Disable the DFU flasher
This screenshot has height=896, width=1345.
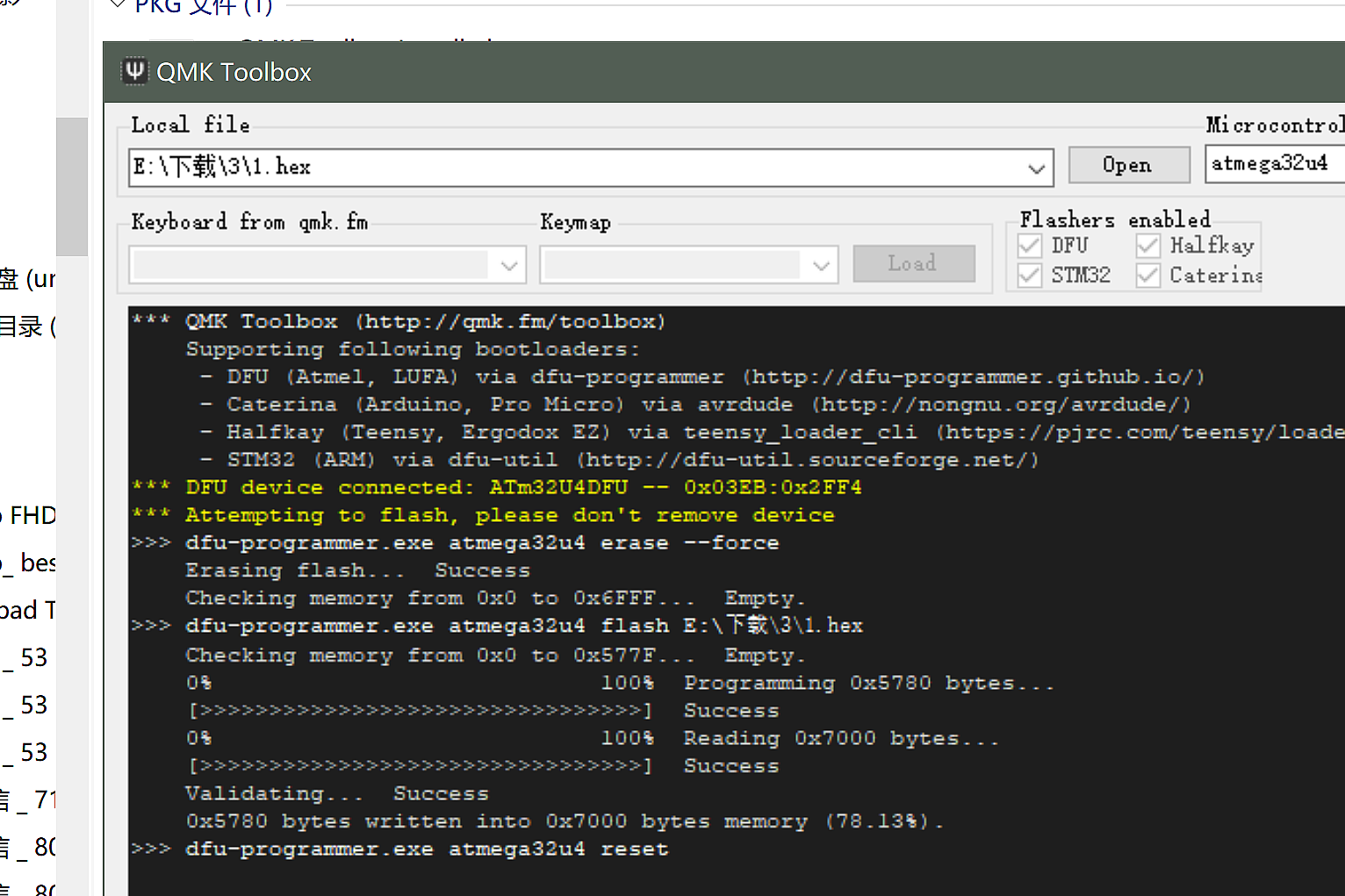coord(1028,246)
